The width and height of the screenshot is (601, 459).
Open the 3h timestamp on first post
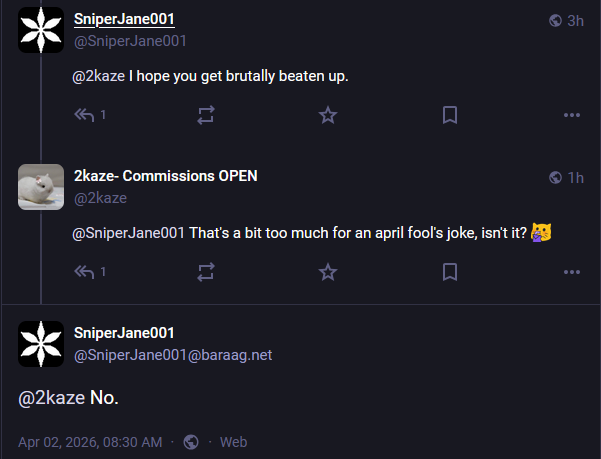tap(575, 21)
